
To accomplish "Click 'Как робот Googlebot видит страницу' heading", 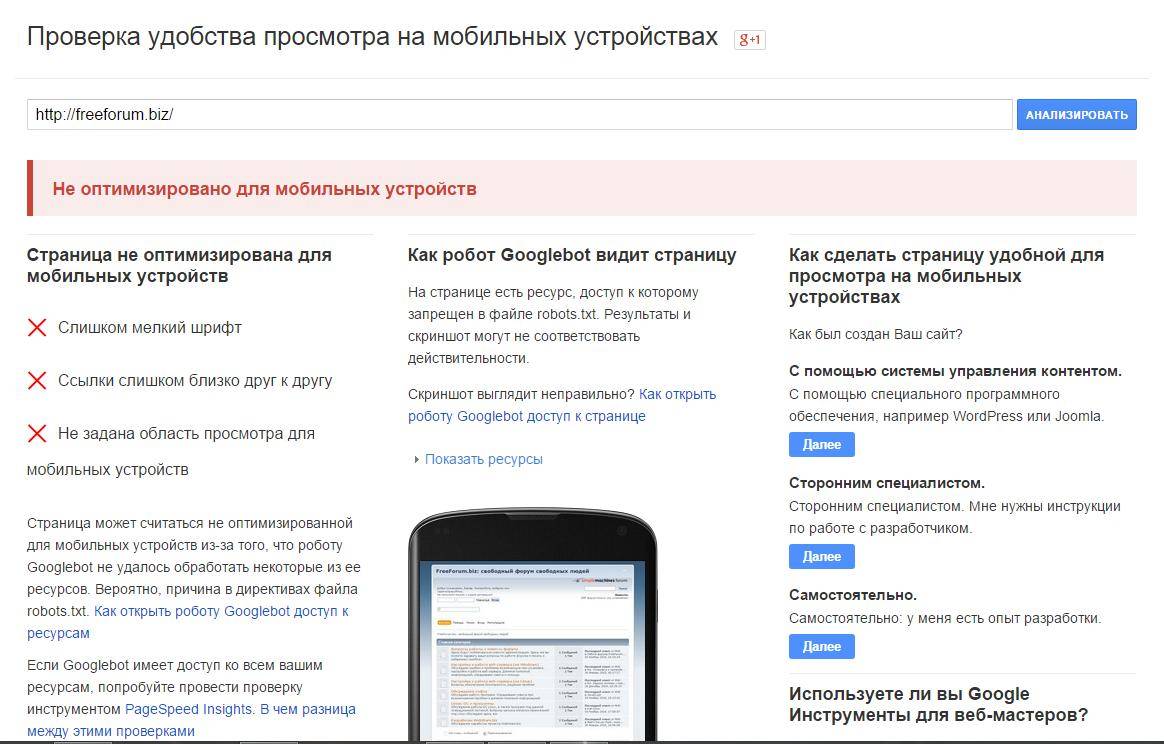I will pos(572,255).
